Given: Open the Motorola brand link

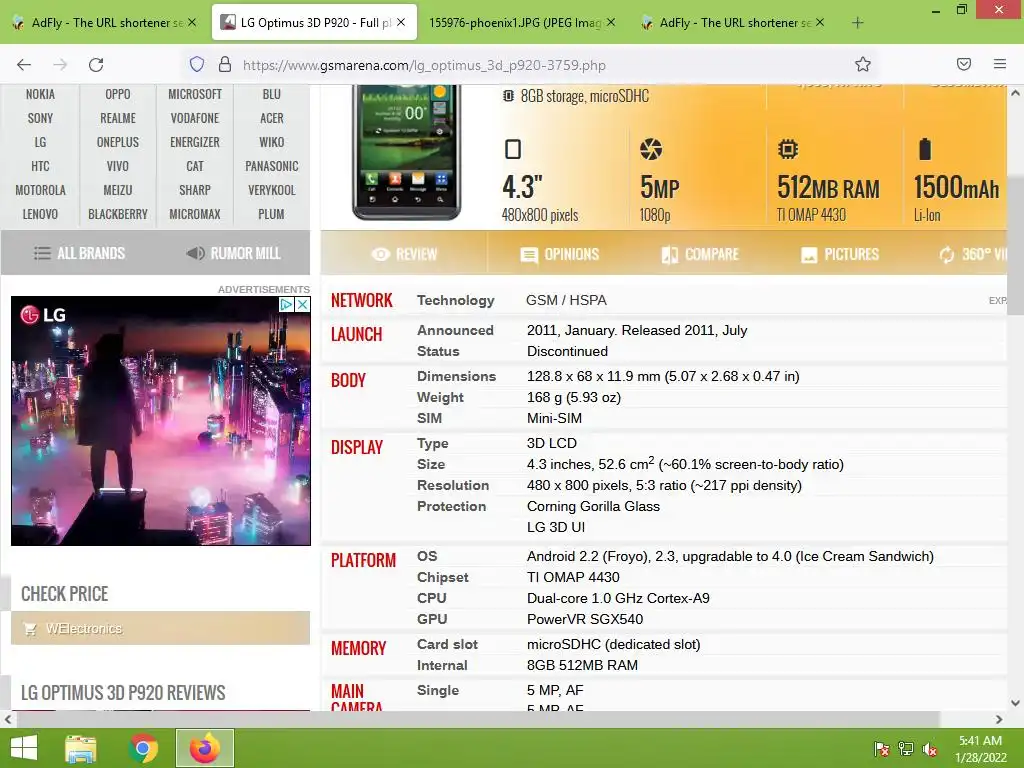Looking at the screenshot, I should [40, 190].
